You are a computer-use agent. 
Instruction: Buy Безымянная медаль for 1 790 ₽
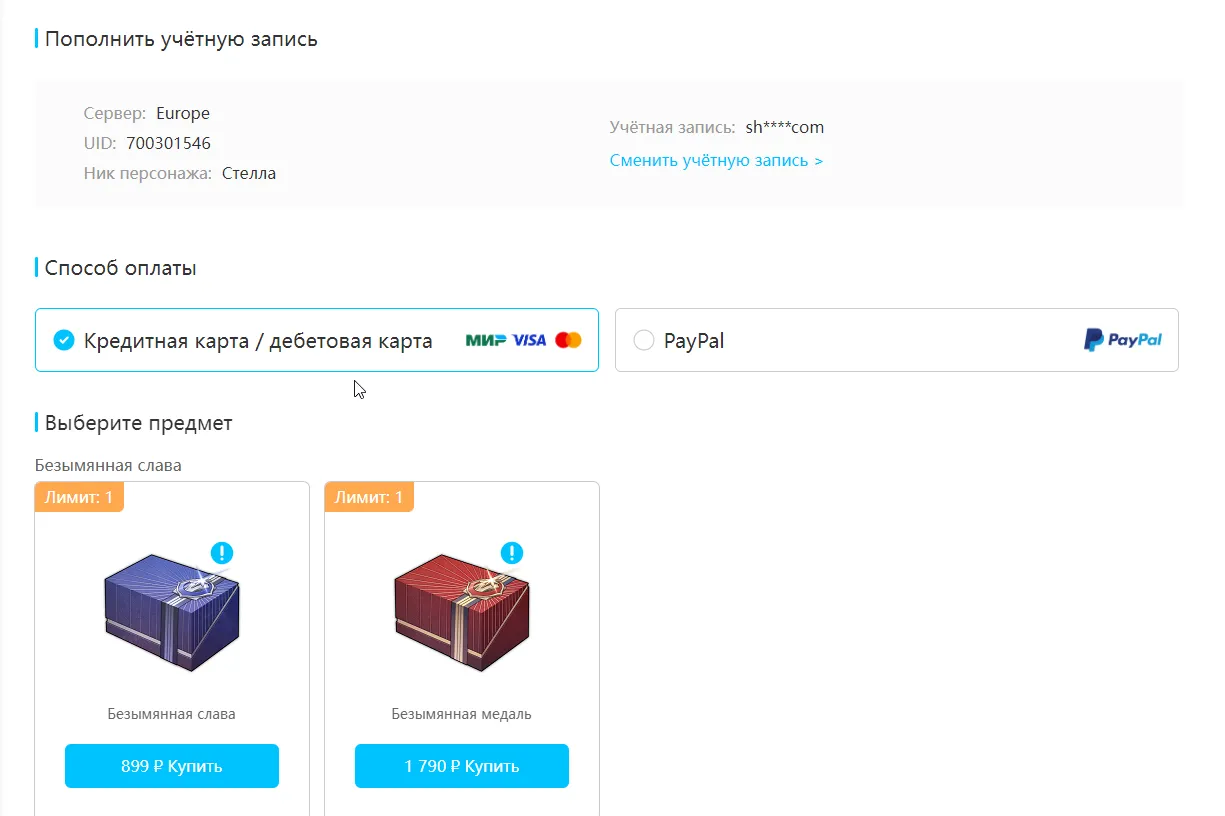[x=462, y=766]
